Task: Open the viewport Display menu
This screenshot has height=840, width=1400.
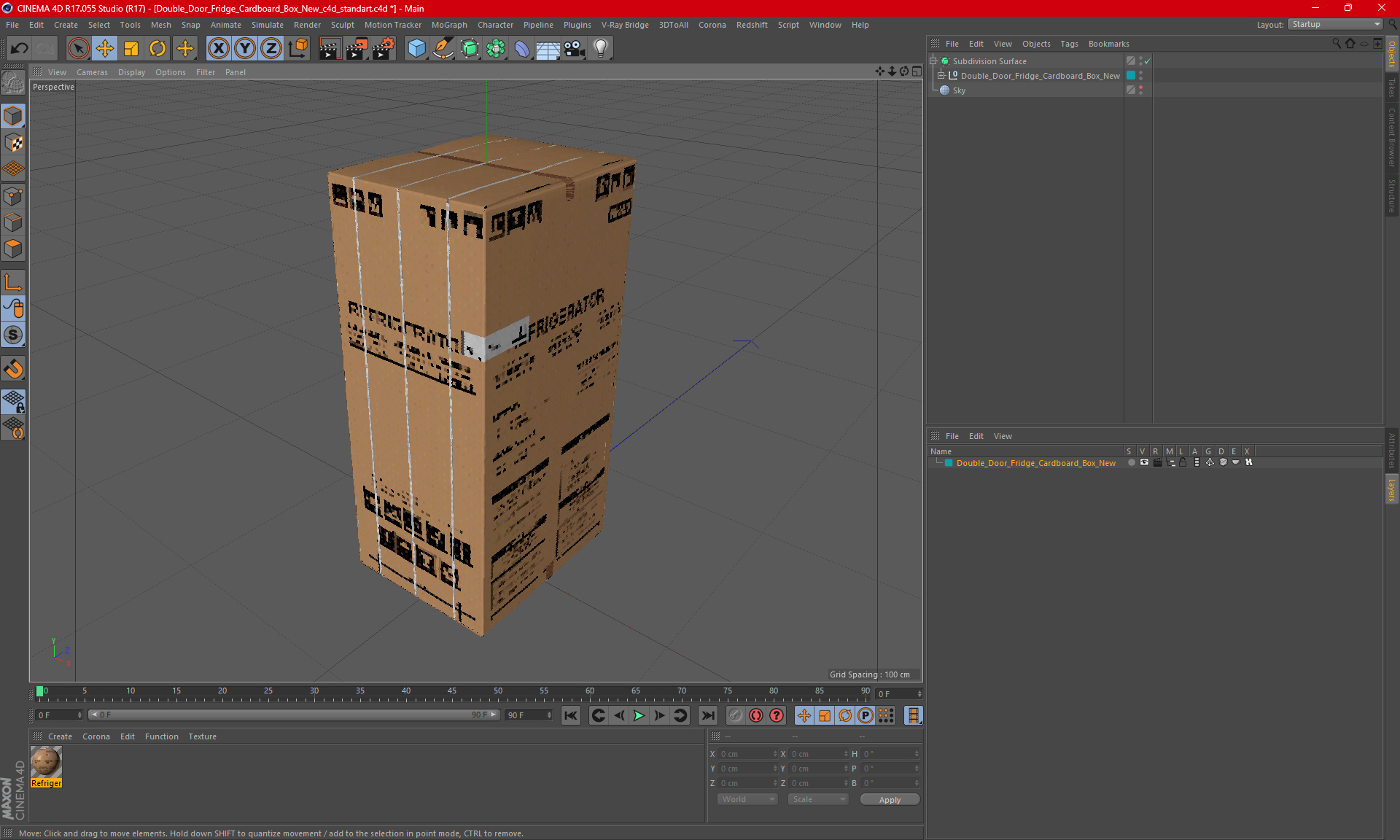Action: [x=131, y=72]
